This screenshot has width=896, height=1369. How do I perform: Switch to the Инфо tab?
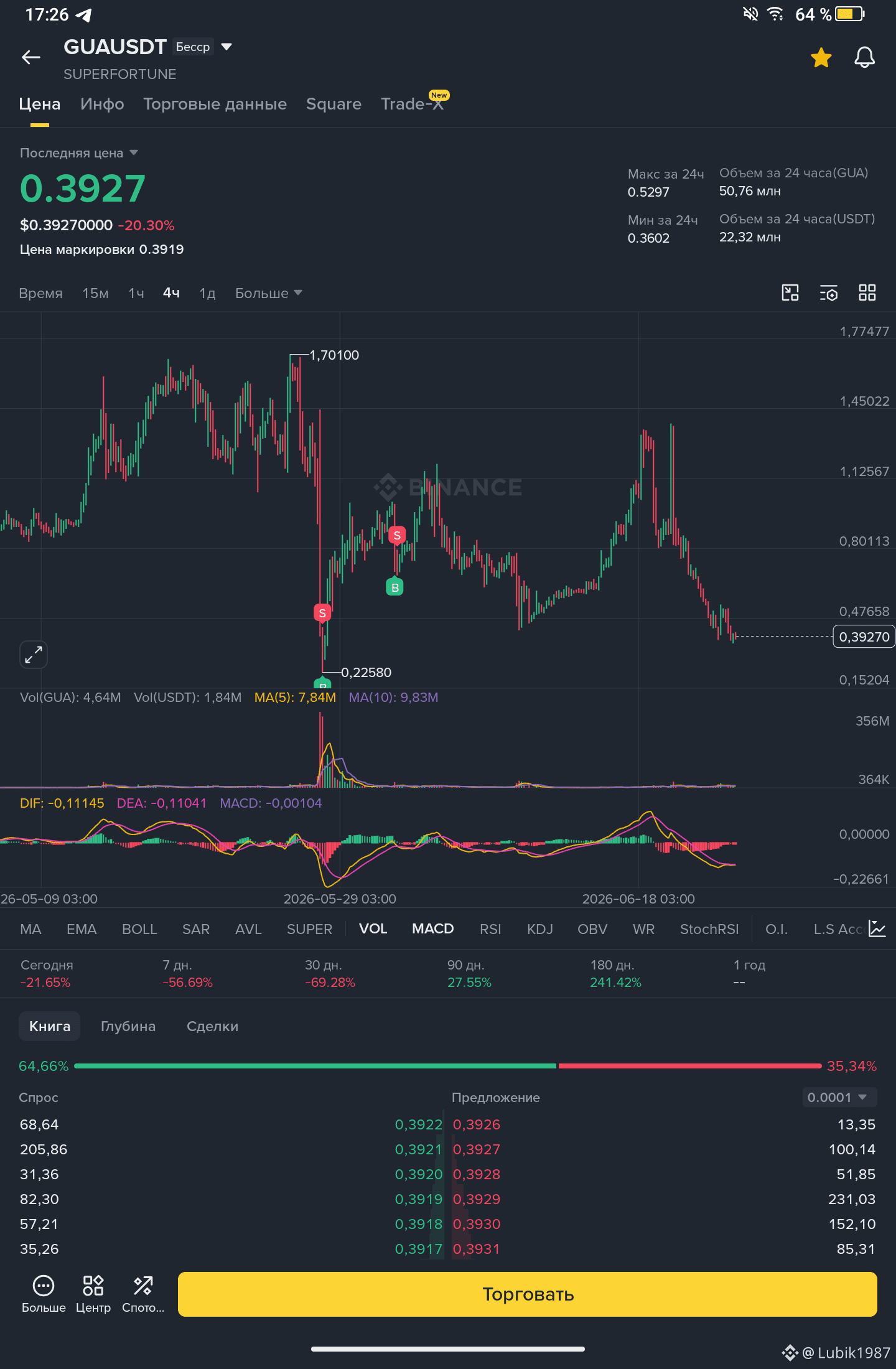tap(102, 104)
